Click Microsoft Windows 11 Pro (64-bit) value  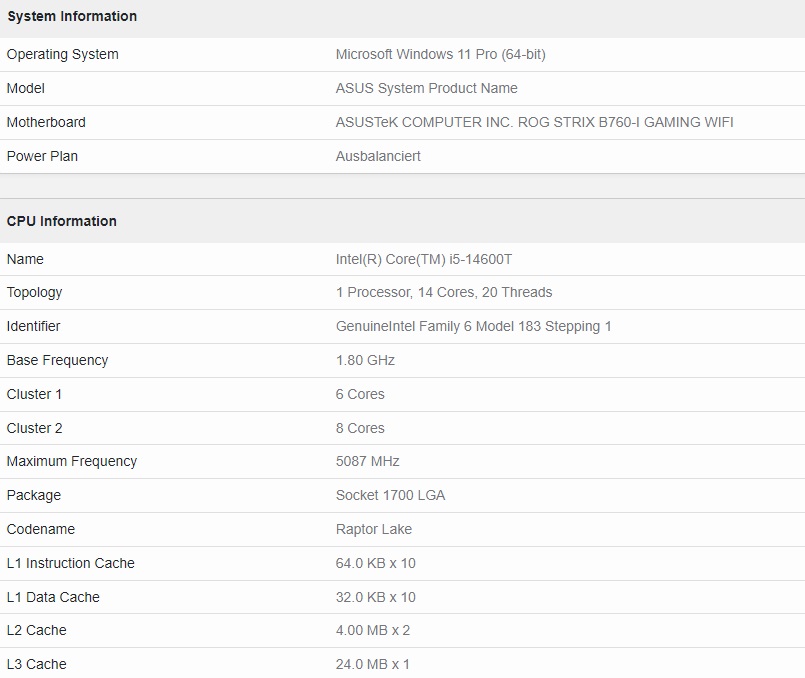click(x=440, y=54)
